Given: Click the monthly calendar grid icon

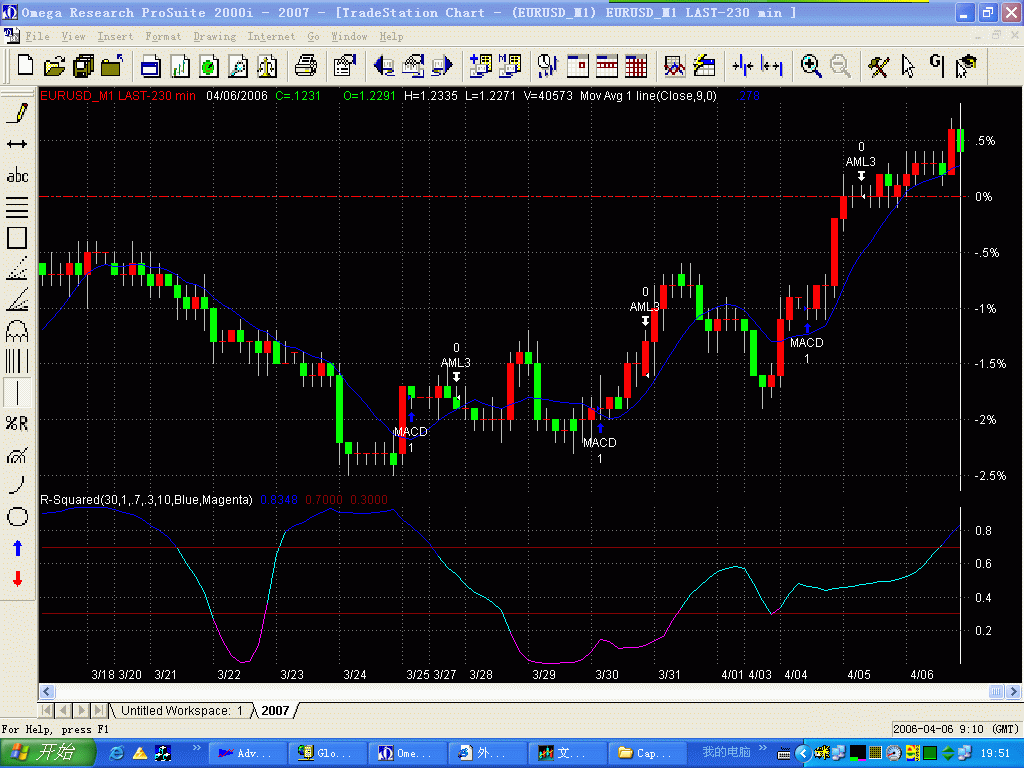Looking at the screenshot, I should [635, 65].
